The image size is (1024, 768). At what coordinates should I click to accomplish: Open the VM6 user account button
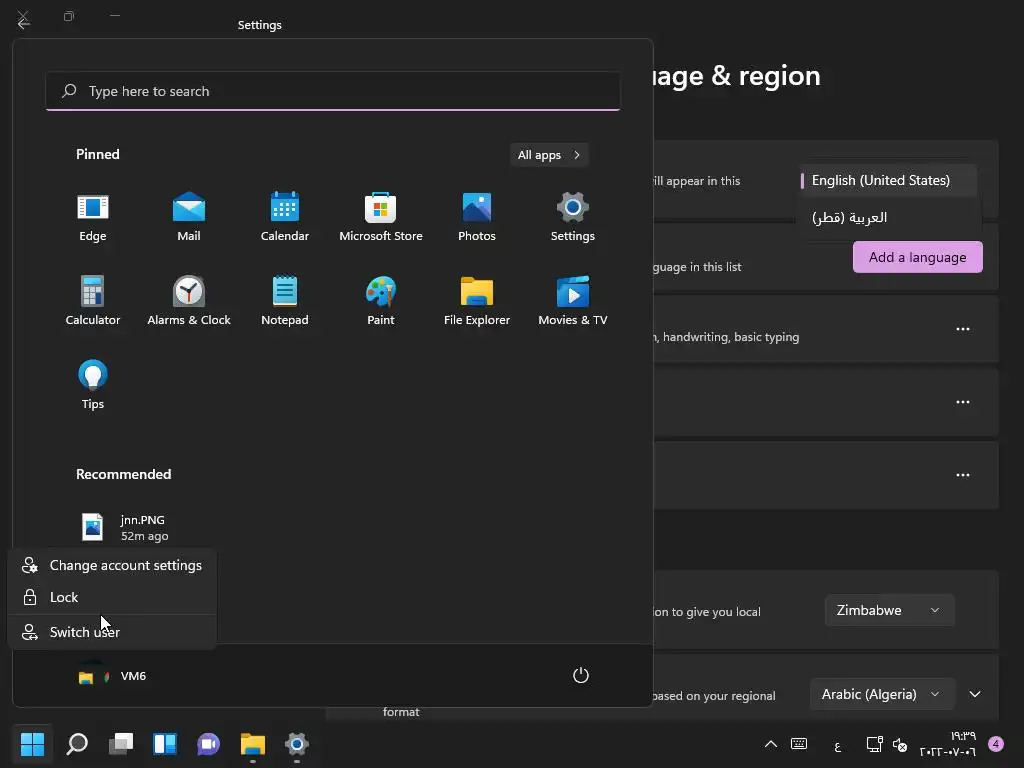112,676
